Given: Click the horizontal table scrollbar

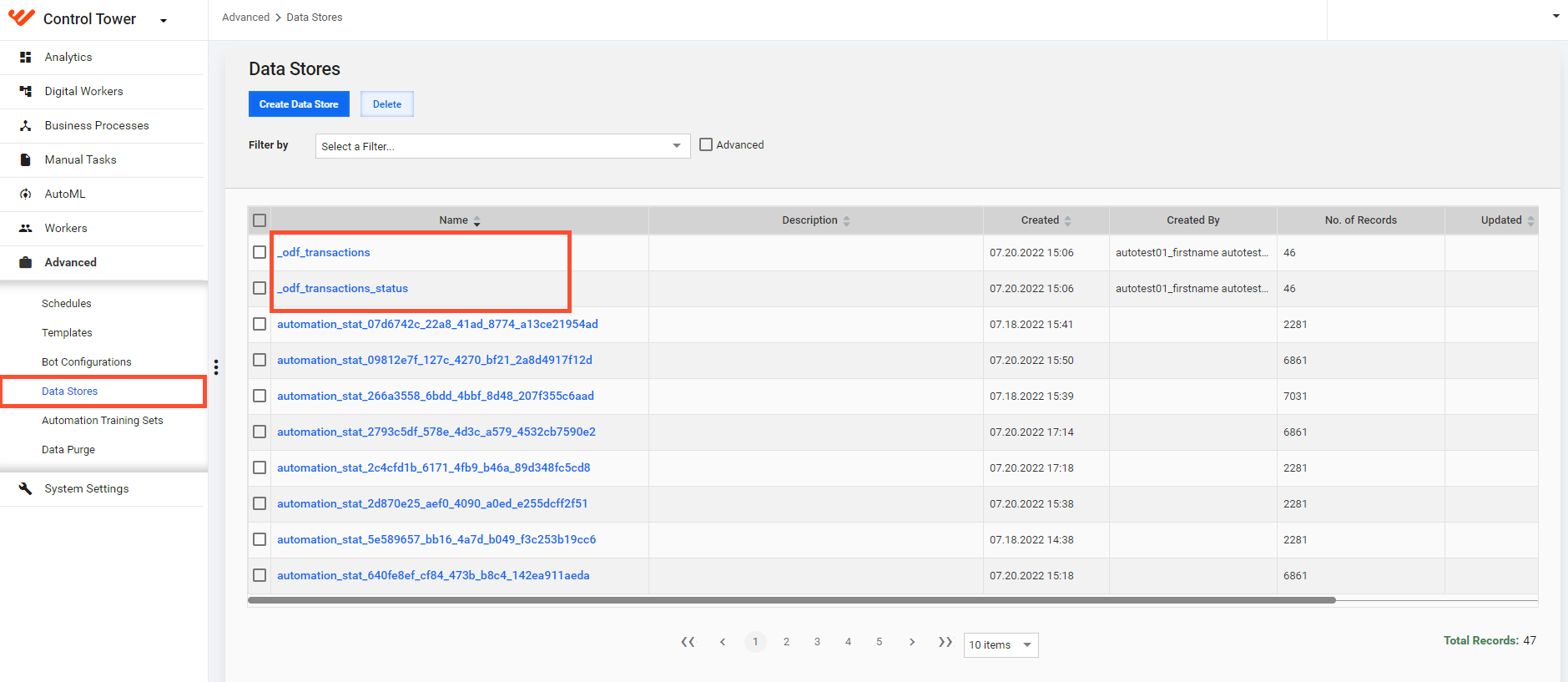Looking at the screenshot, I should (x=792, y=599).
